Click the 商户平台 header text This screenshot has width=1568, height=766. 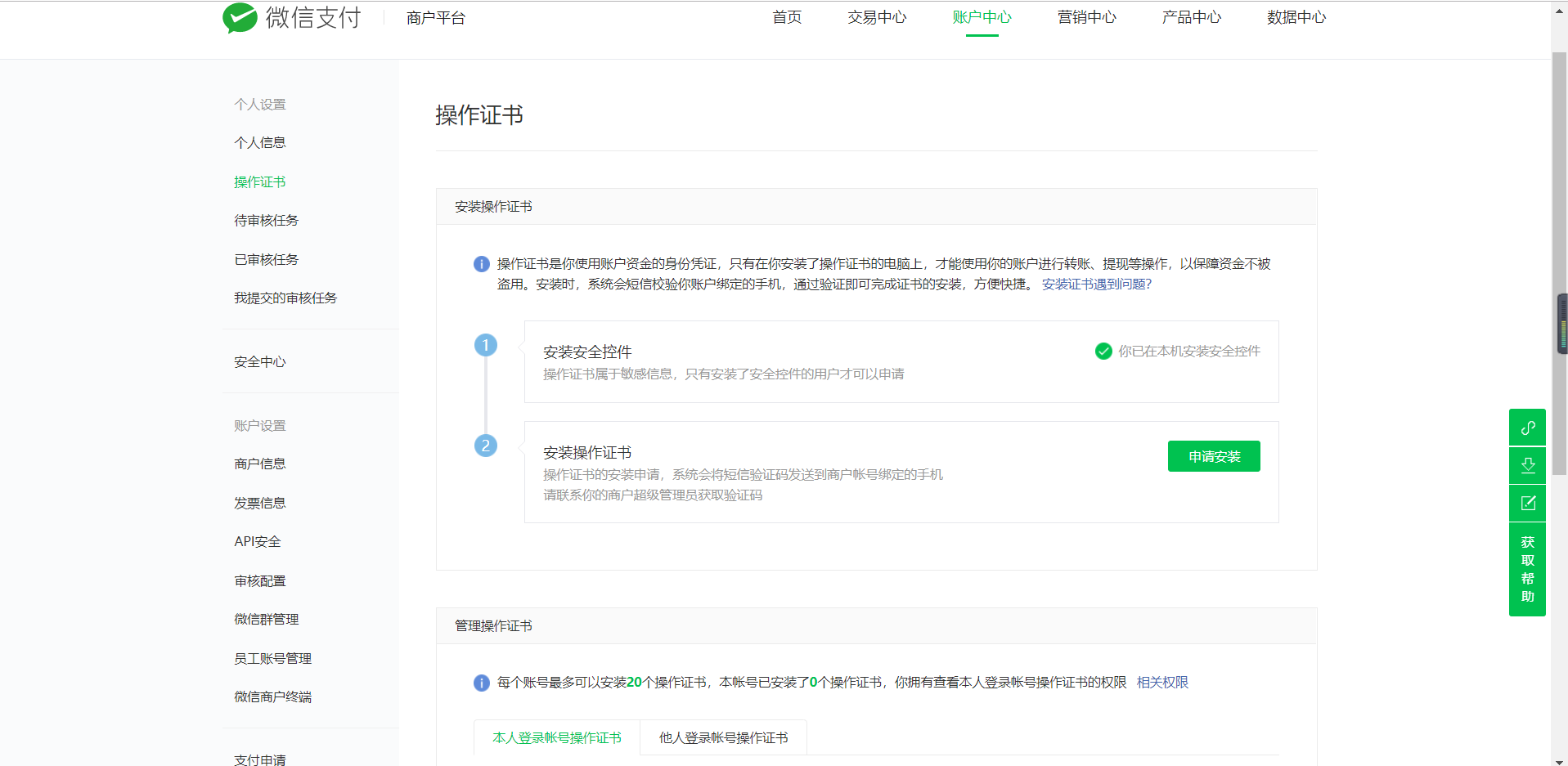(436, 18)
